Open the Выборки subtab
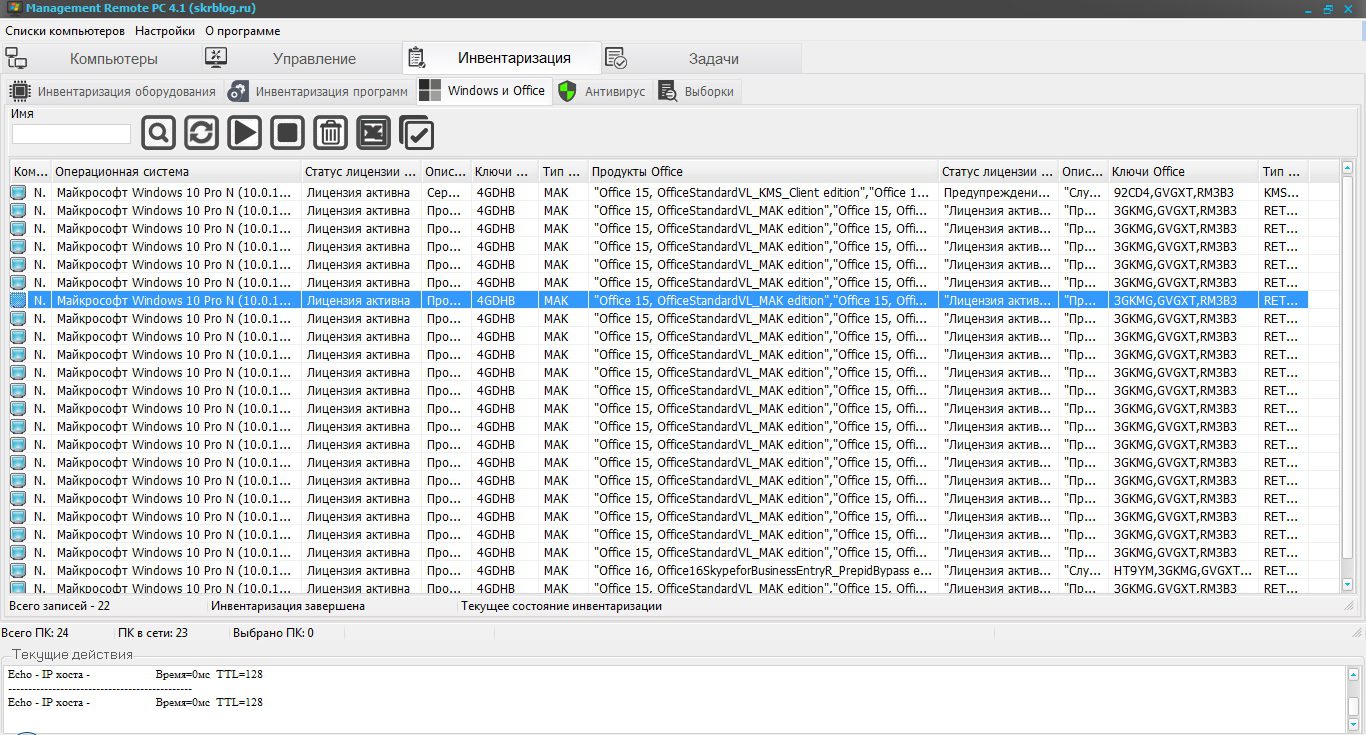Image resolution: width=1366 pixels, height=735 pixels. (698, 92)
